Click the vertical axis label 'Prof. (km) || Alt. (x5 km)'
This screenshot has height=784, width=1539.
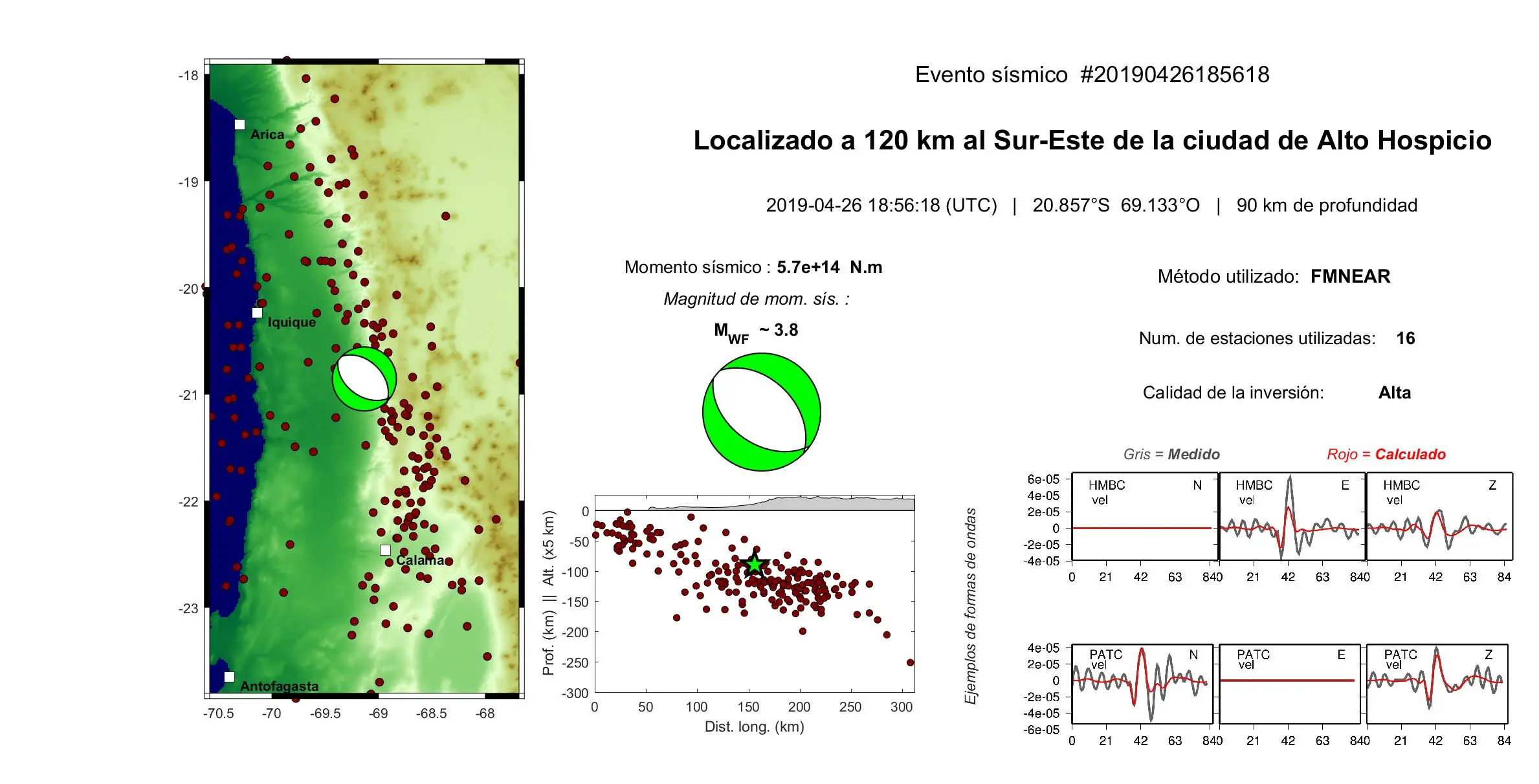(x=548, y=593)
